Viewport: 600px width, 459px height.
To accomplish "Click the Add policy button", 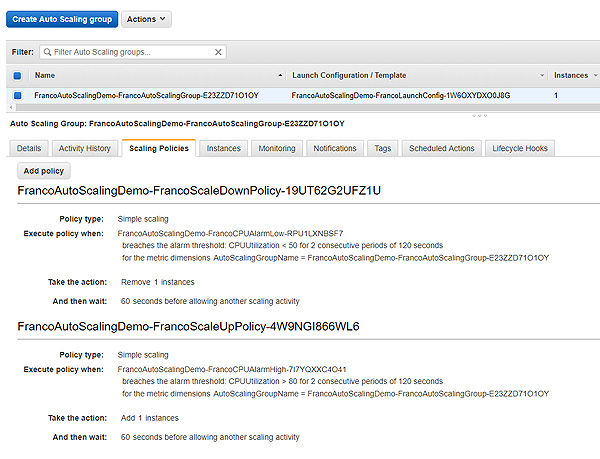I will coord(44,171).
